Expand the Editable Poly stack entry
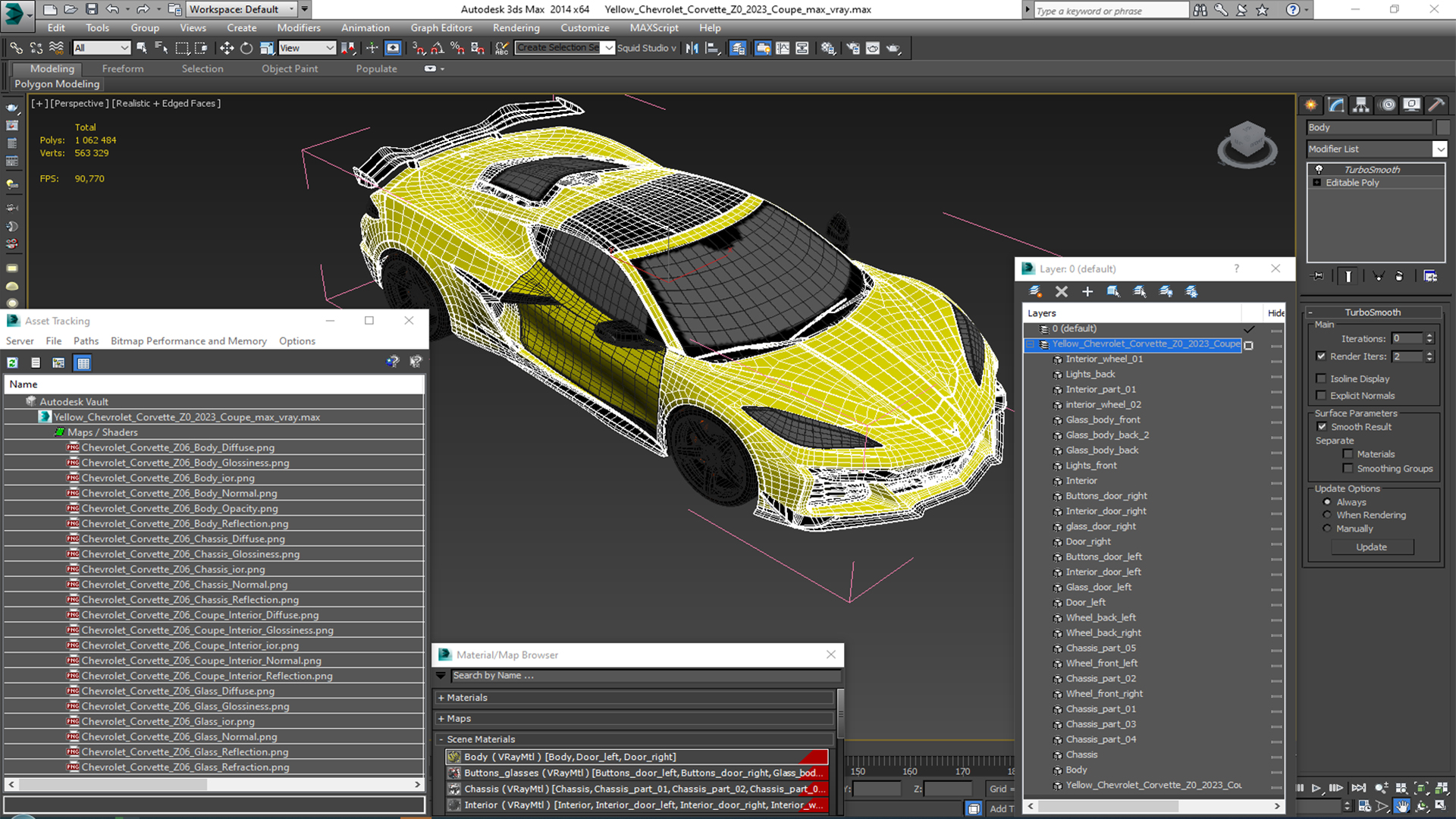The height and width of the screenshot is (819, 1456). click(1317, 183)
